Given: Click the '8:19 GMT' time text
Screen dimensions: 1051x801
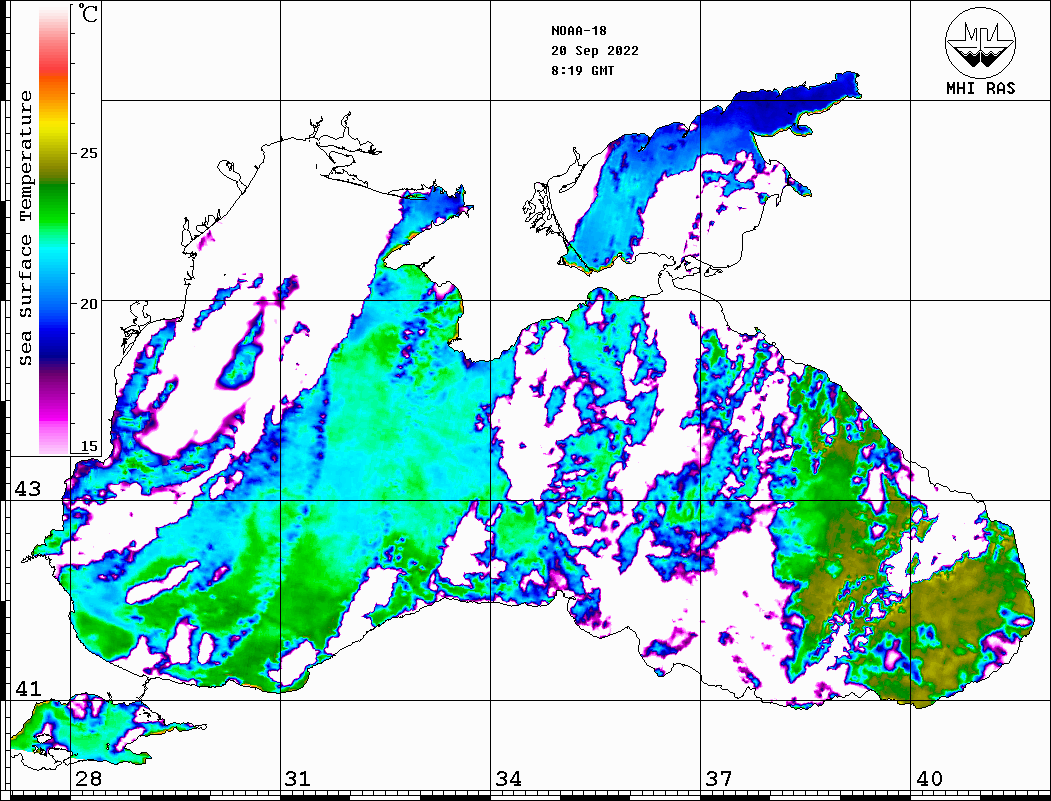Looking at the screenshot, I should [582, 70].
